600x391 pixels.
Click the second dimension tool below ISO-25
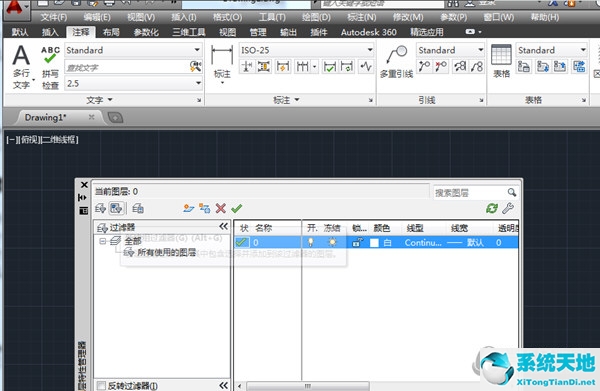[x=263, y=67]
